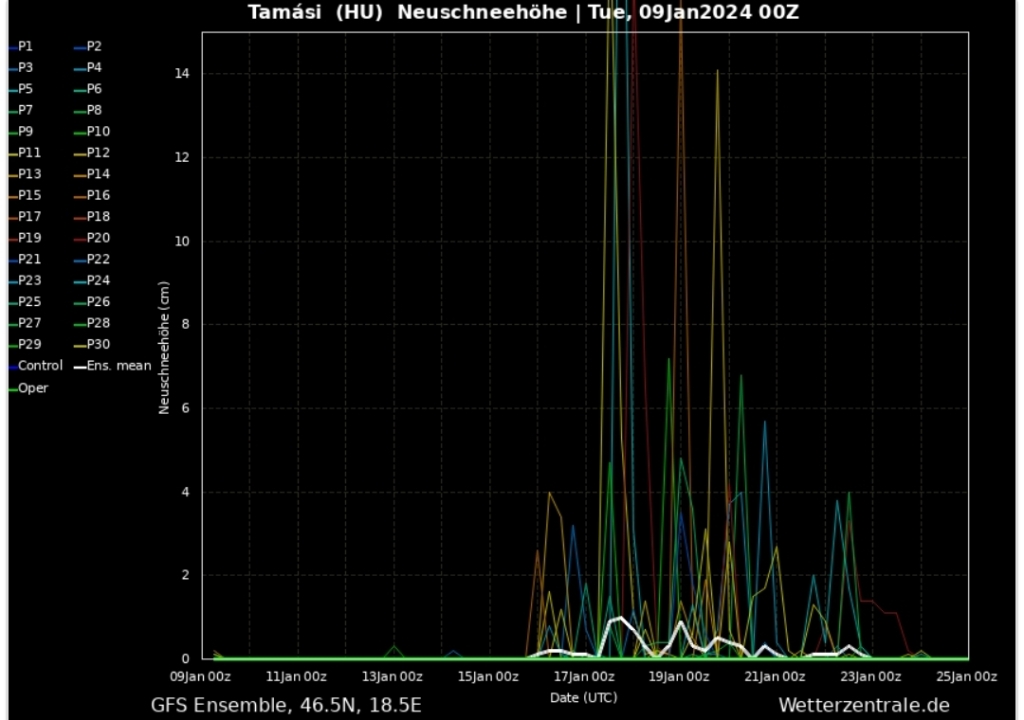This screenshot has height=720, width=1024.
Task: Click the 09Jan 00z date tick label
Action: click(x=203, y=677)
